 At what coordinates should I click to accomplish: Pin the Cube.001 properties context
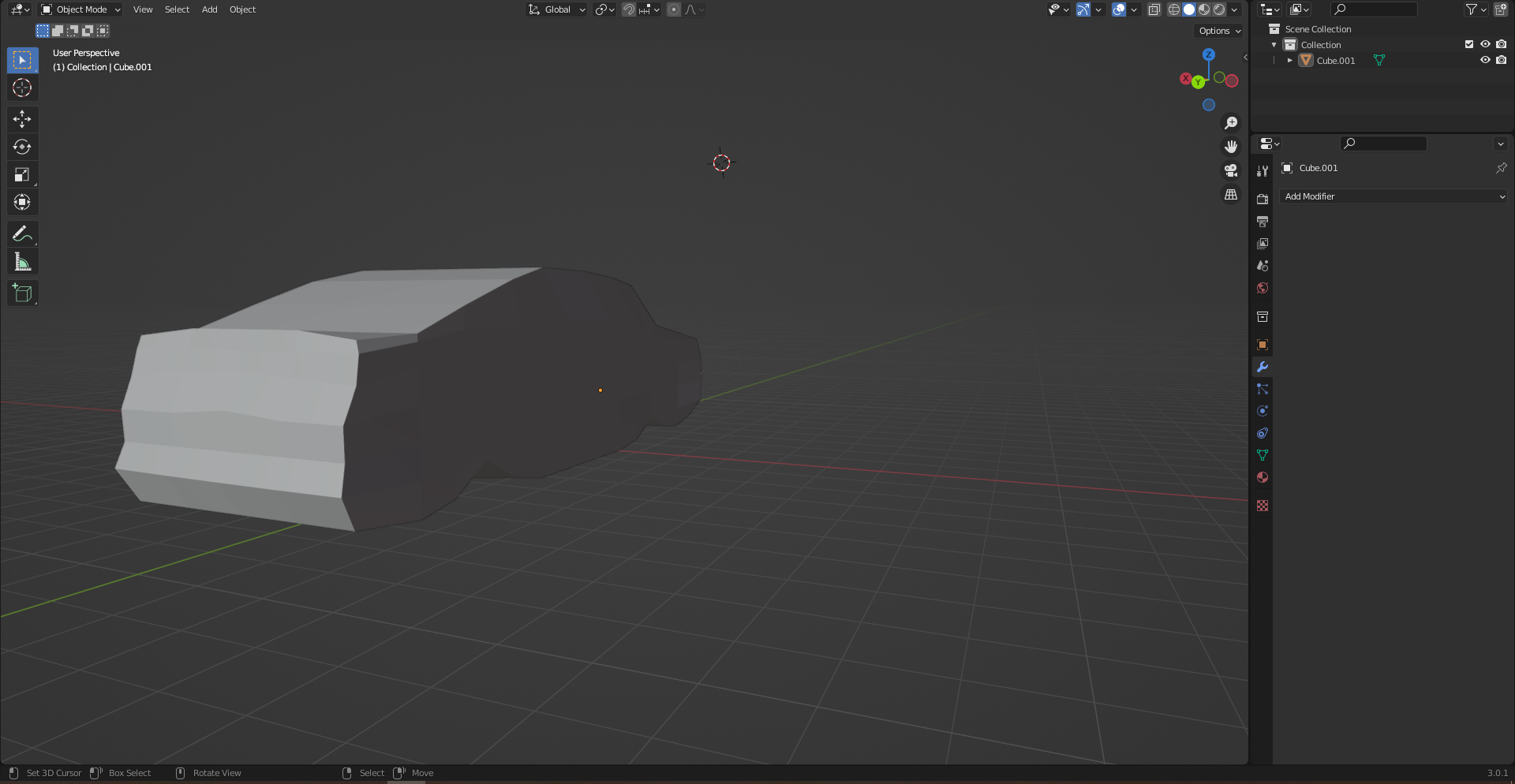click(x=1502, y=168)
